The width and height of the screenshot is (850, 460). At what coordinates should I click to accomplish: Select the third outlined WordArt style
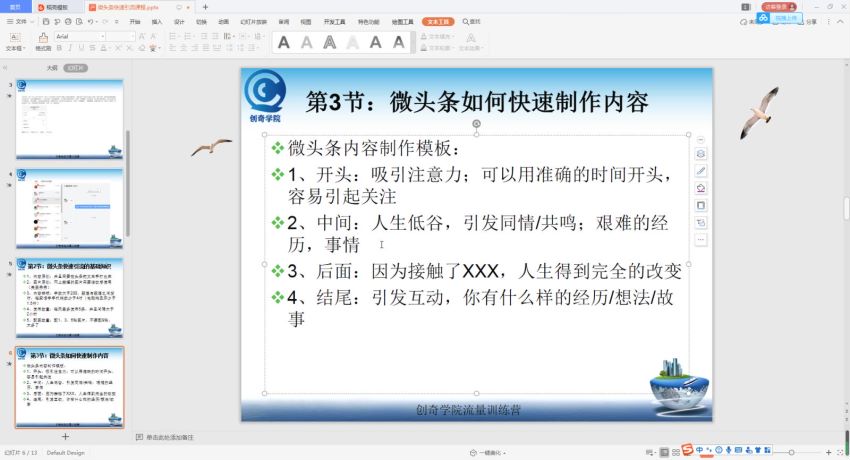coord(330,43)
